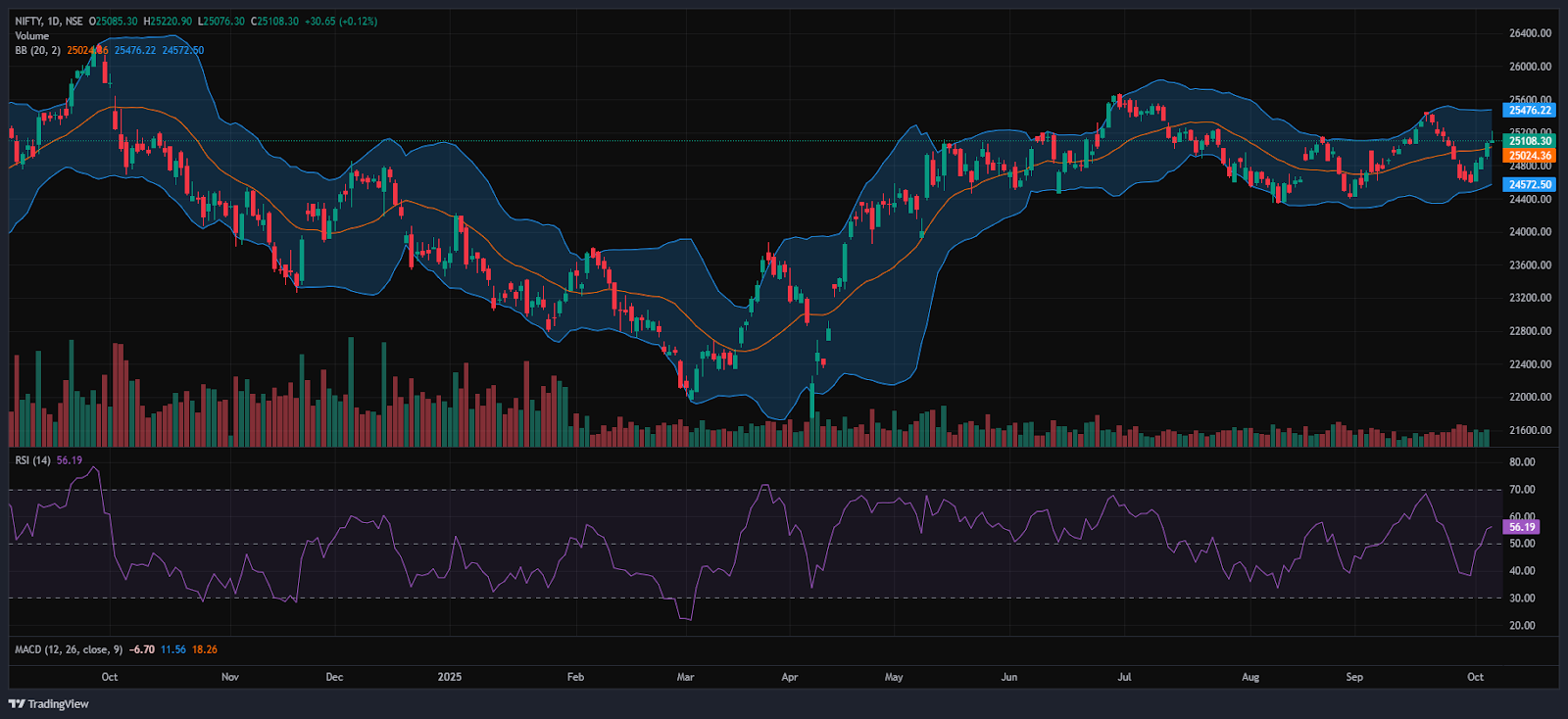Click the May marker on time axis
Image resolution: width=1568 pixels, height=719 pixels.
(x=894, y=677)
